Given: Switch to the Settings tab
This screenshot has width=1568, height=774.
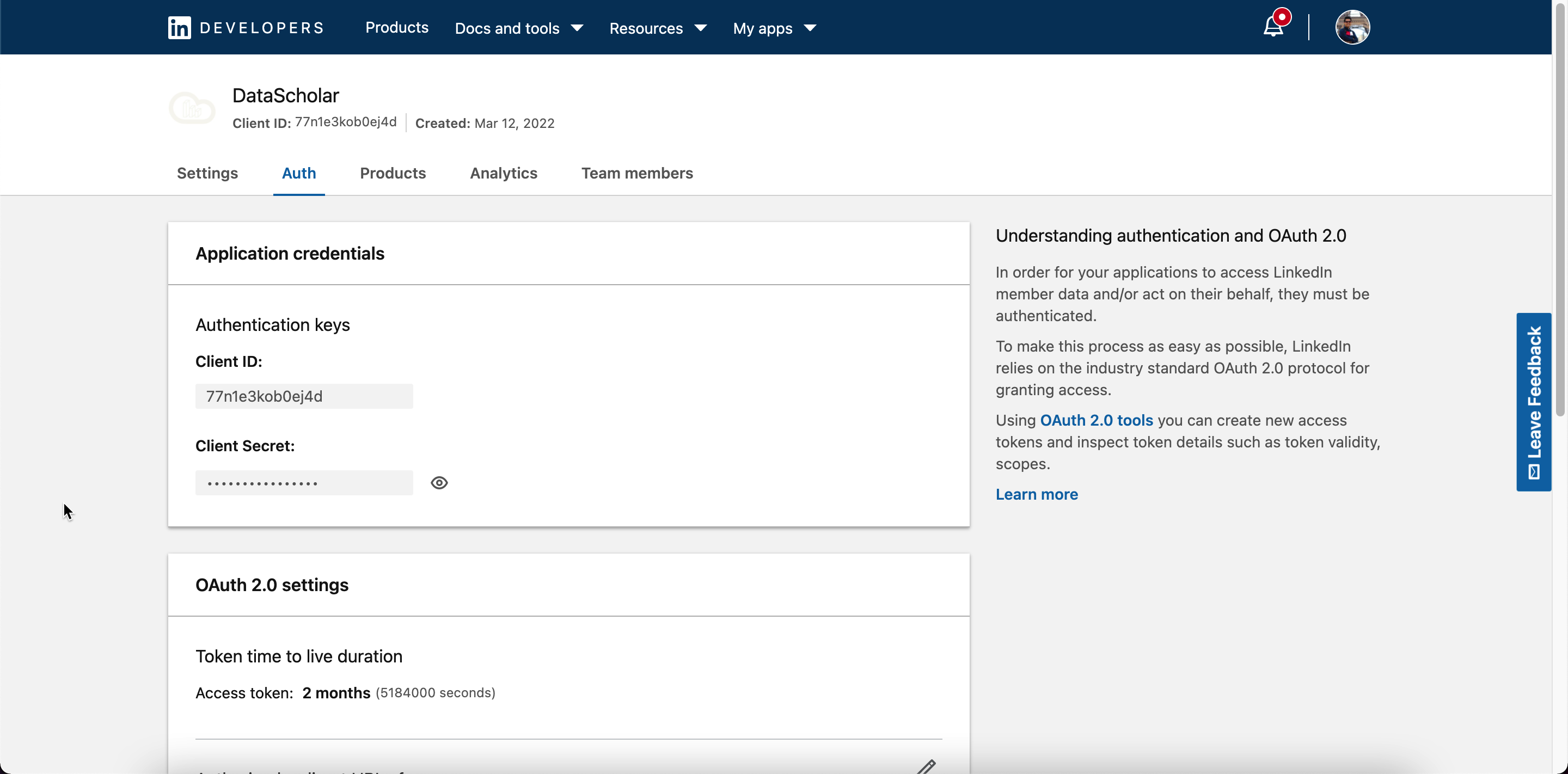Looking at the screenshot, I should [x=207, y=173].
